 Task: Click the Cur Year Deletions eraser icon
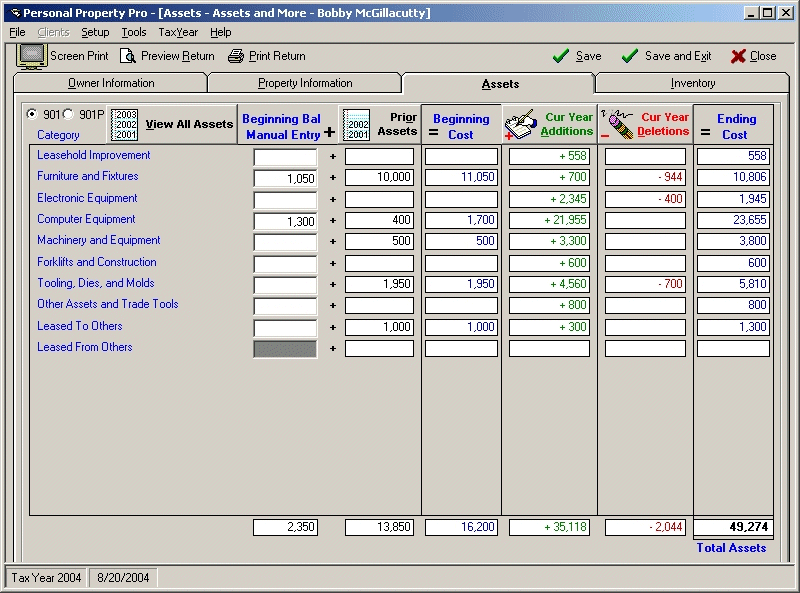(617, 124)
